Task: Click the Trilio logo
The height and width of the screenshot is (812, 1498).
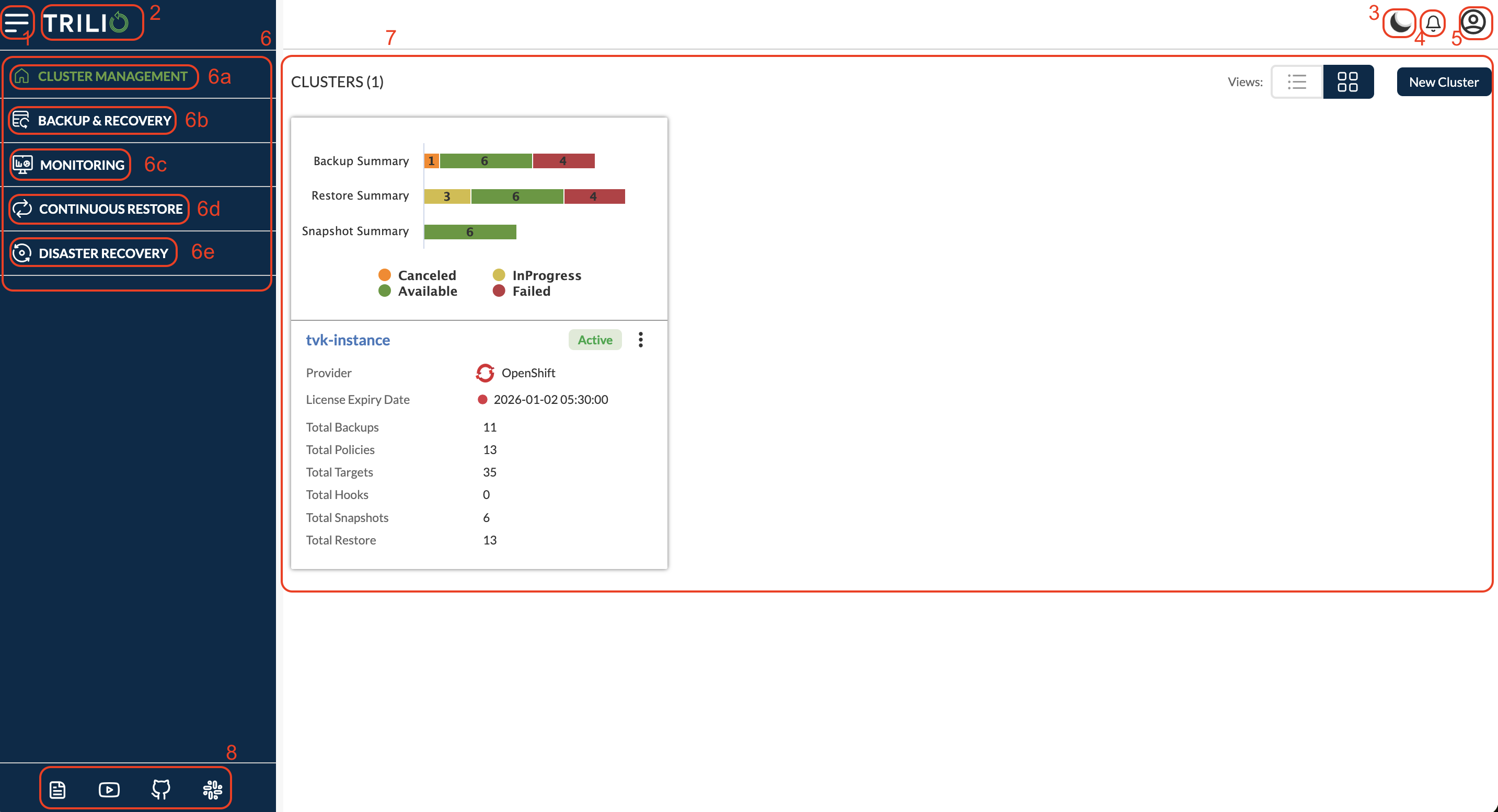Action: 87,22
